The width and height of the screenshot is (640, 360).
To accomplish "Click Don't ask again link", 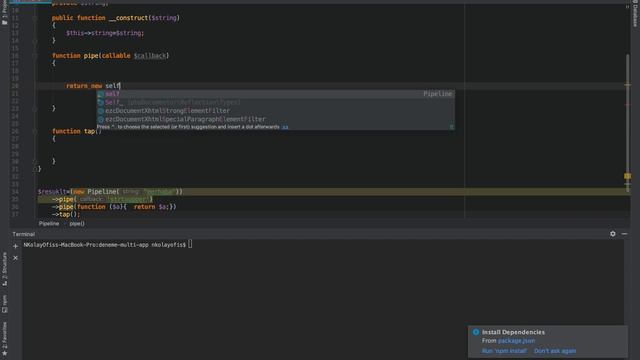I will pyautogui.click(x=555, y=351).
